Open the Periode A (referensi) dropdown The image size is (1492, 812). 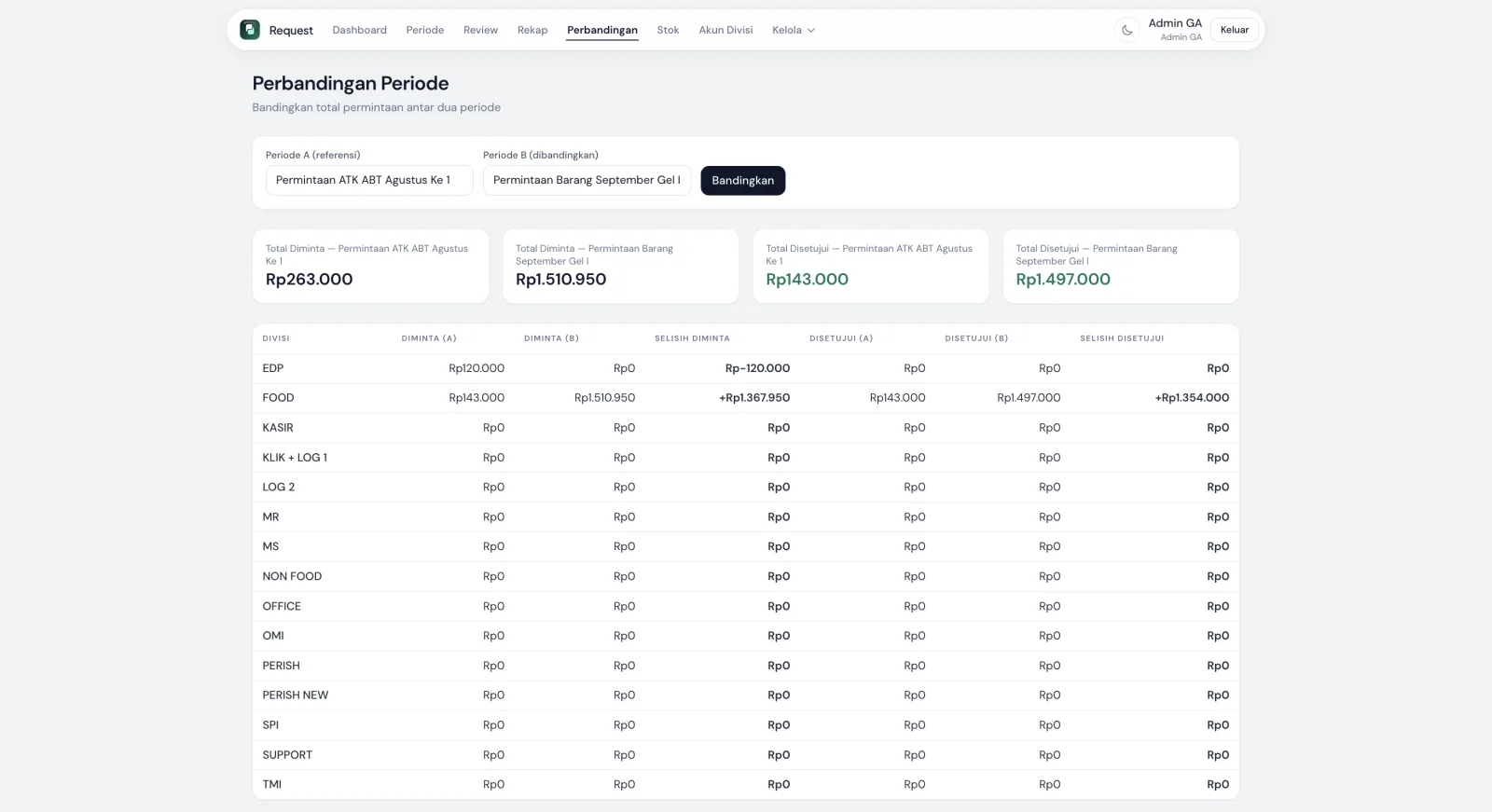pos(369,181)
